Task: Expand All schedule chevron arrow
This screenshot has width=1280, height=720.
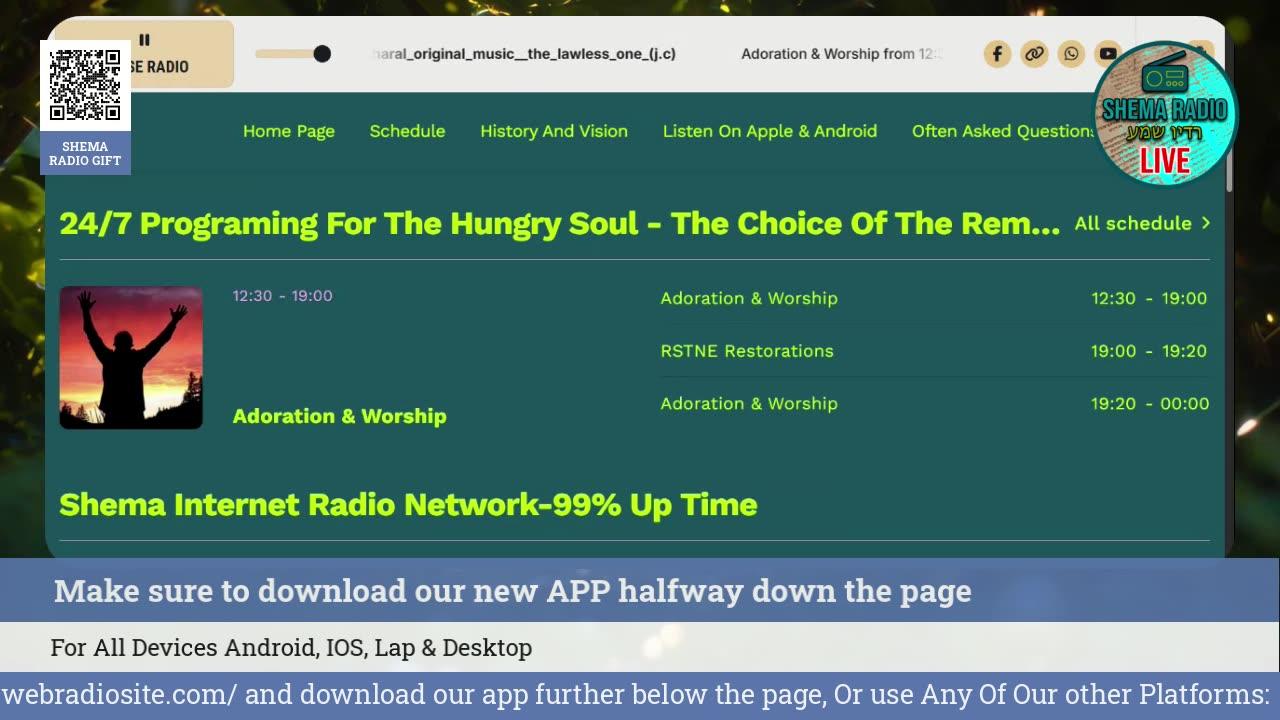Action: [x=1205, y=223]
